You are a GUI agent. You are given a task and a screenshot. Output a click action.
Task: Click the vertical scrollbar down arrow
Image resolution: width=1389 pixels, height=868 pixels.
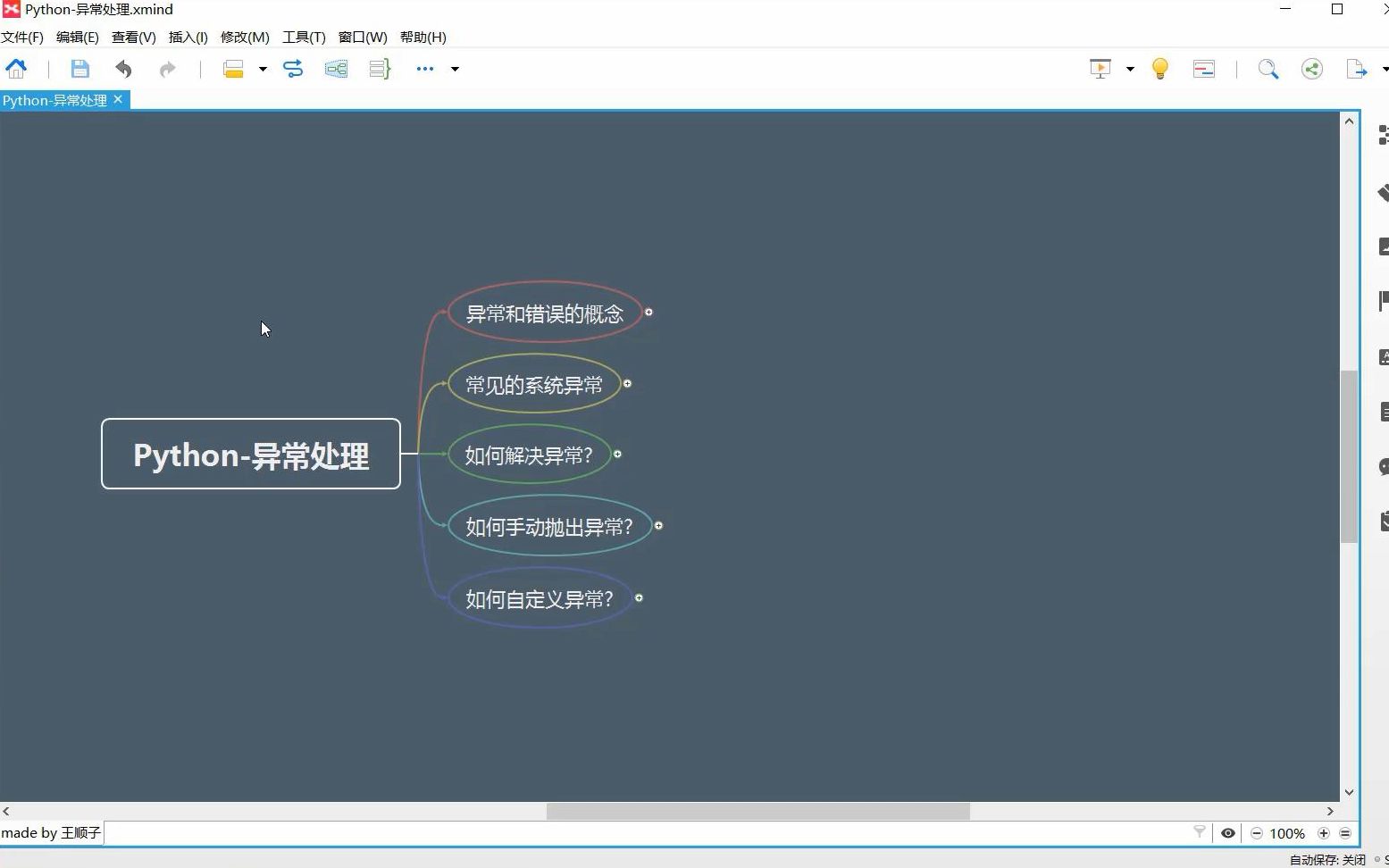(1349, 792)
